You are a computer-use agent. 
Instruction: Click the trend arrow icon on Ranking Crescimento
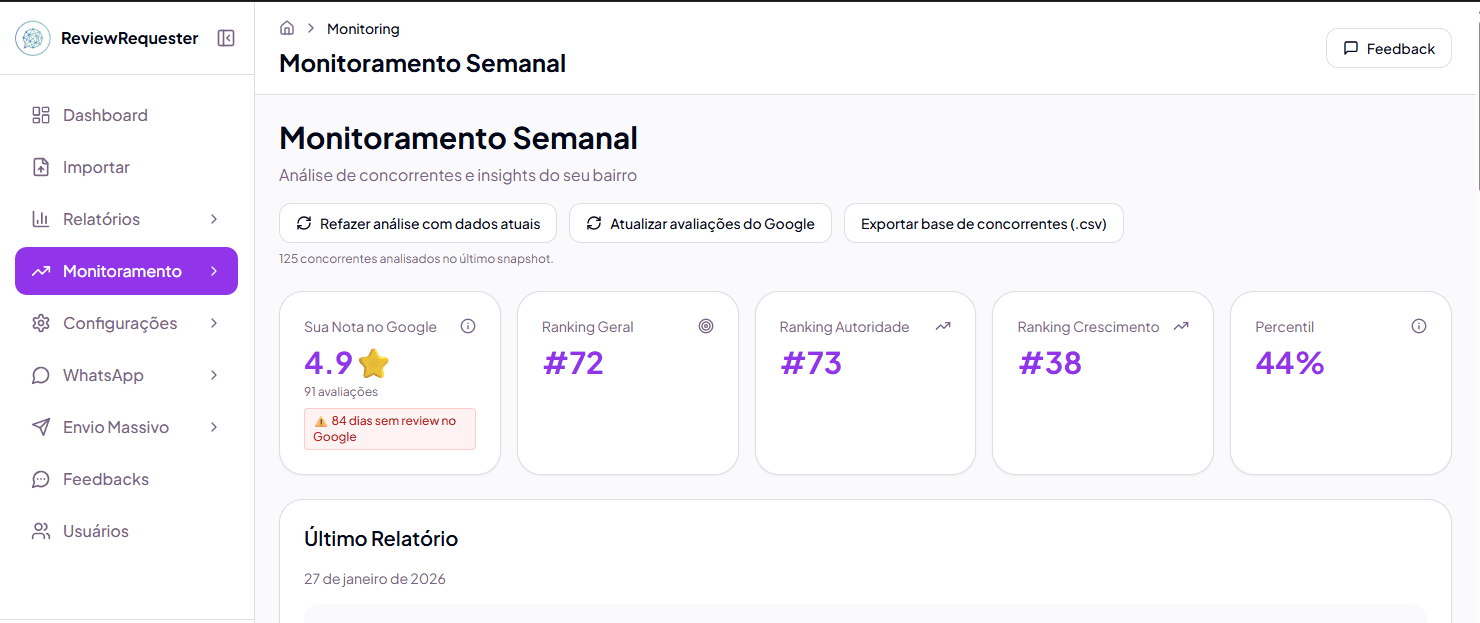click(1182, 326)
